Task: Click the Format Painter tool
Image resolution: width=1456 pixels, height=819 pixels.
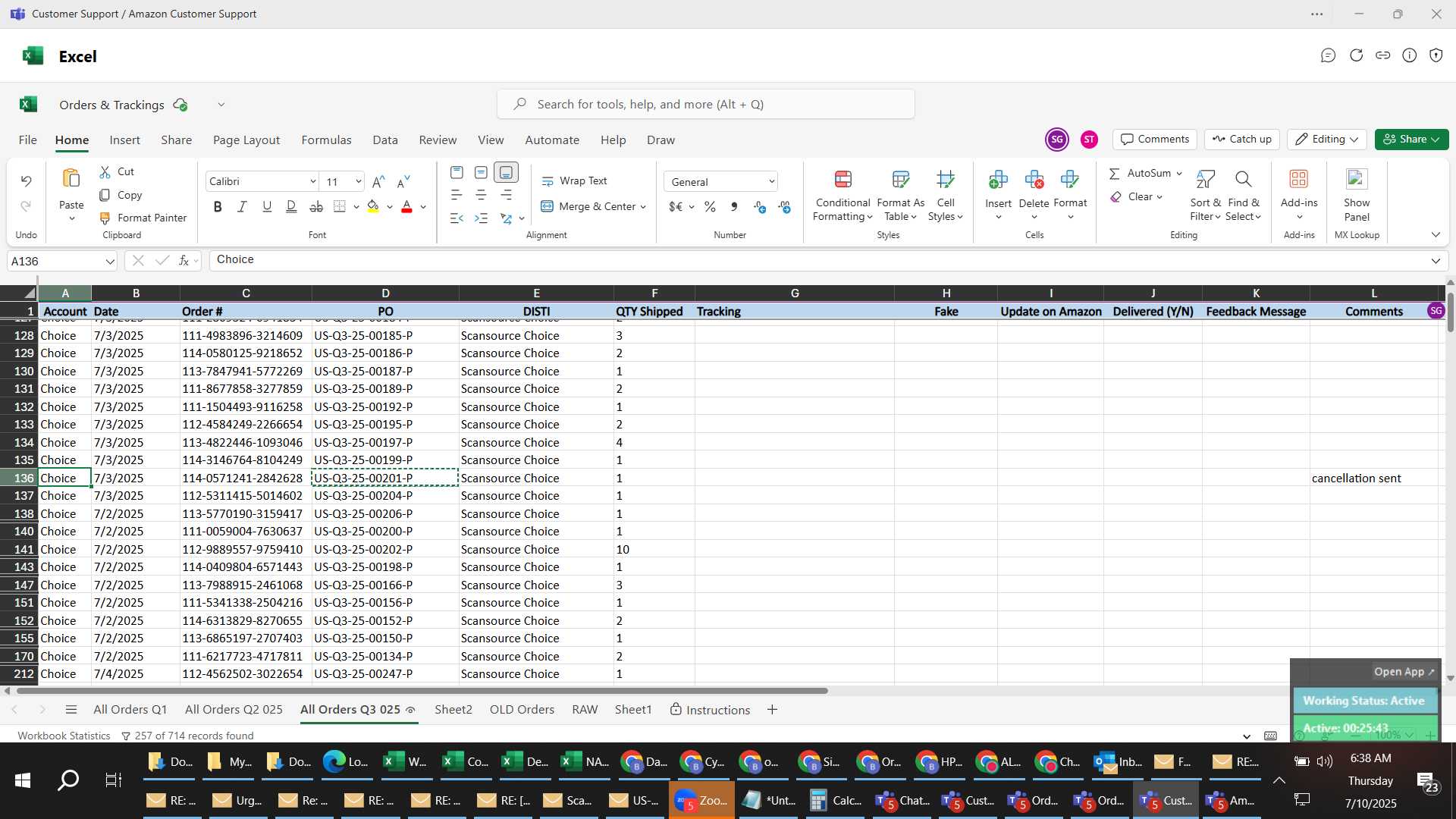Action: click(x=143, y=218)
